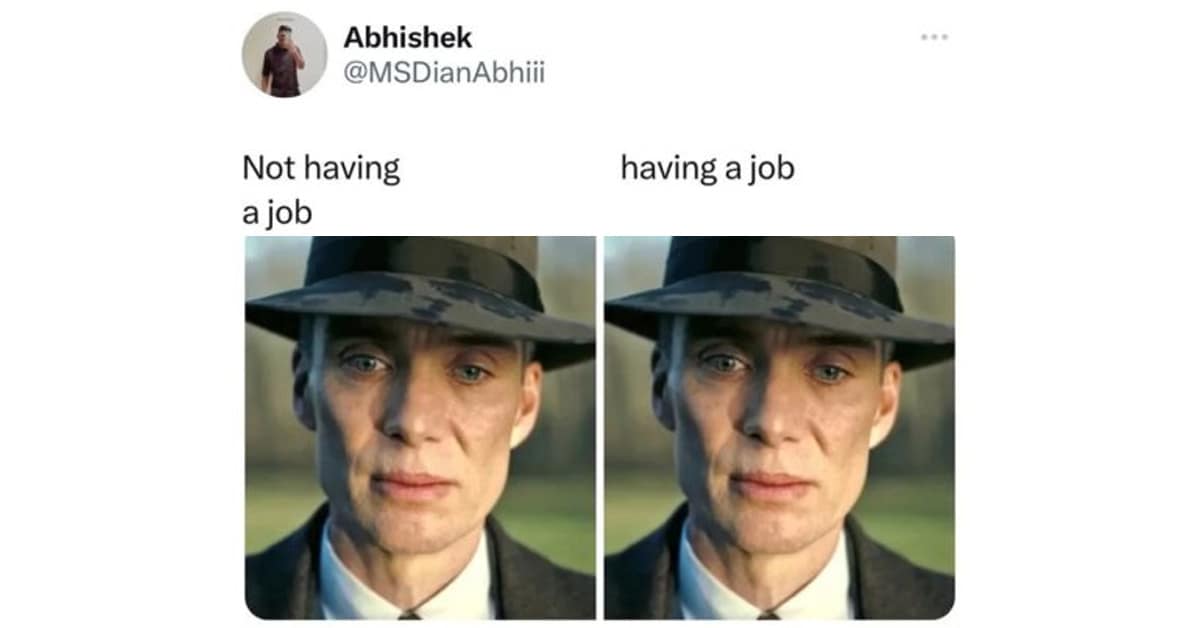Click Abhishek's round profile avatar
This screenshot has width=1200, height=628.
[x=284, y=54]
